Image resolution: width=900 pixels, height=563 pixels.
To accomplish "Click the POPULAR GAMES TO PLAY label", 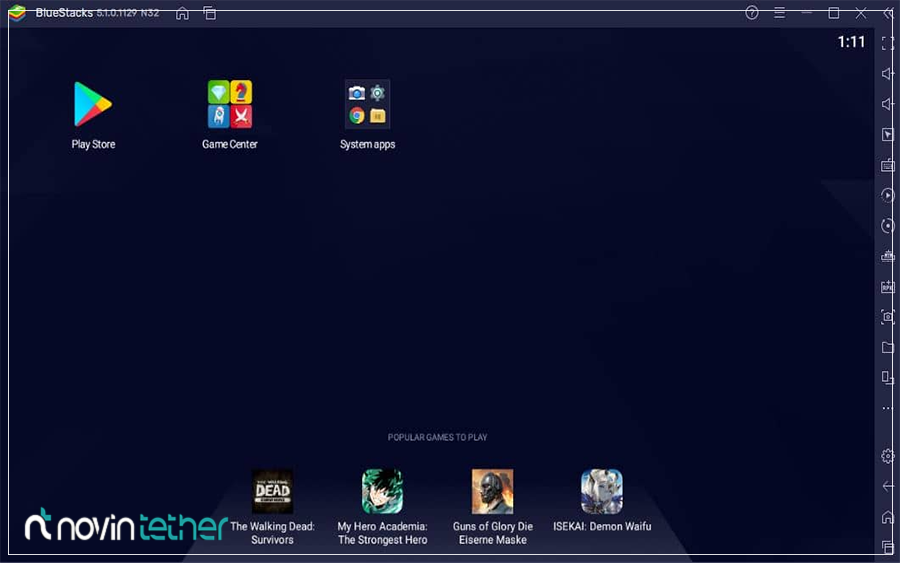I will pos(437,437).
